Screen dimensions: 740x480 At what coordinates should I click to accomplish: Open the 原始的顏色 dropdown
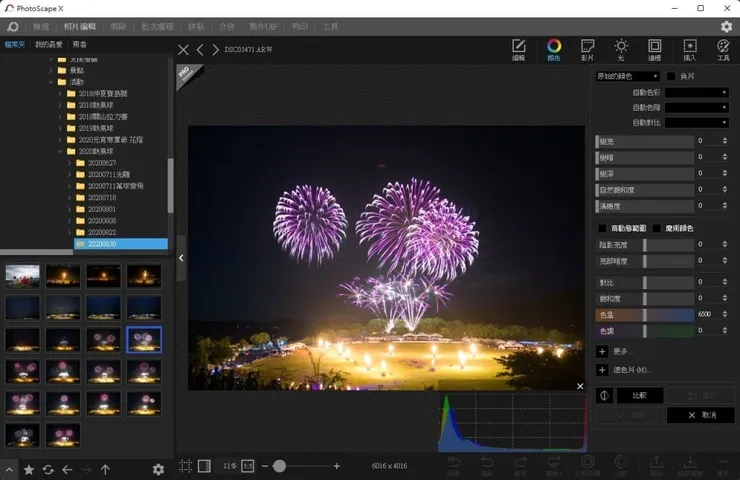click(627, 76)
